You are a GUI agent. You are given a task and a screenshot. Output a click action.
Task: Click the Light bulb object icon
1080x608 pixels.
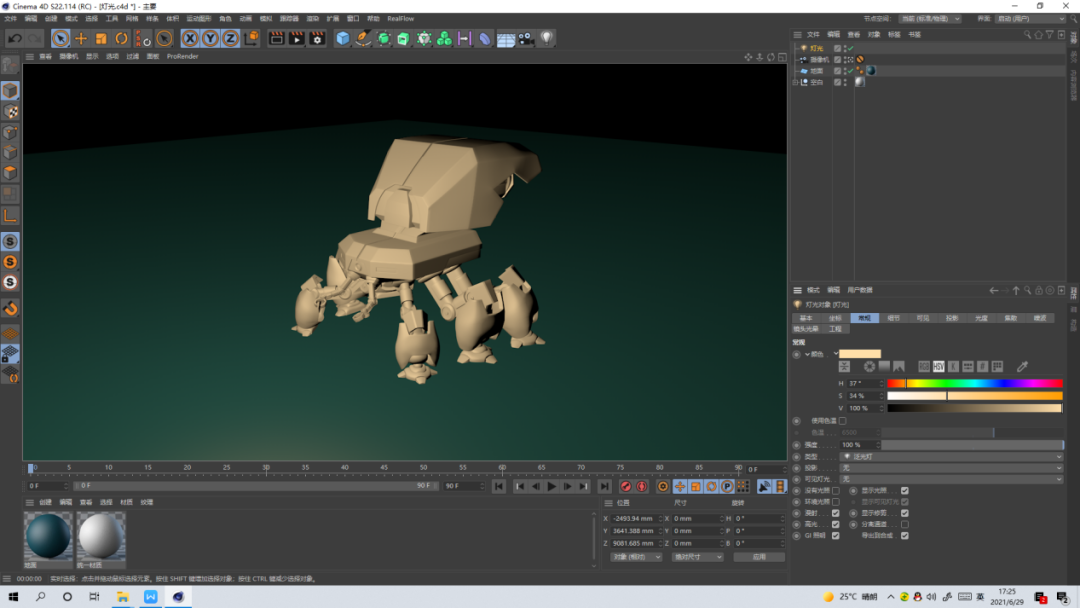click(547, 39)
